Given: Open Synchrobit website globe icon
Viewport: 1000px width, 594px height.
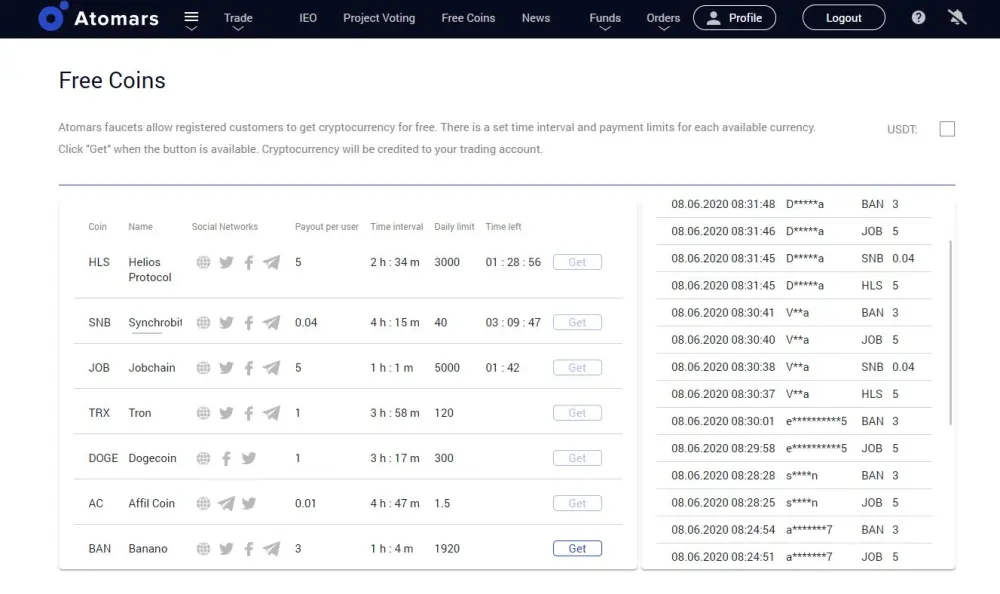Looking at the screenshot, I should click(203, 323).
